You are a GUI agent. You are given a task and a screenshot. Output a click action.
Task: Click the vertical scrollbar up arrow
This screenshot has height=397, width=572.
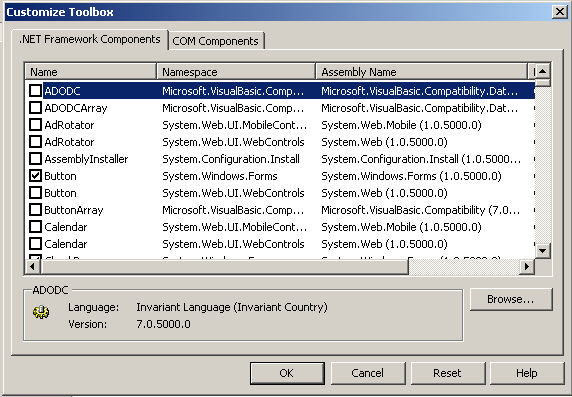click(542, 71)
